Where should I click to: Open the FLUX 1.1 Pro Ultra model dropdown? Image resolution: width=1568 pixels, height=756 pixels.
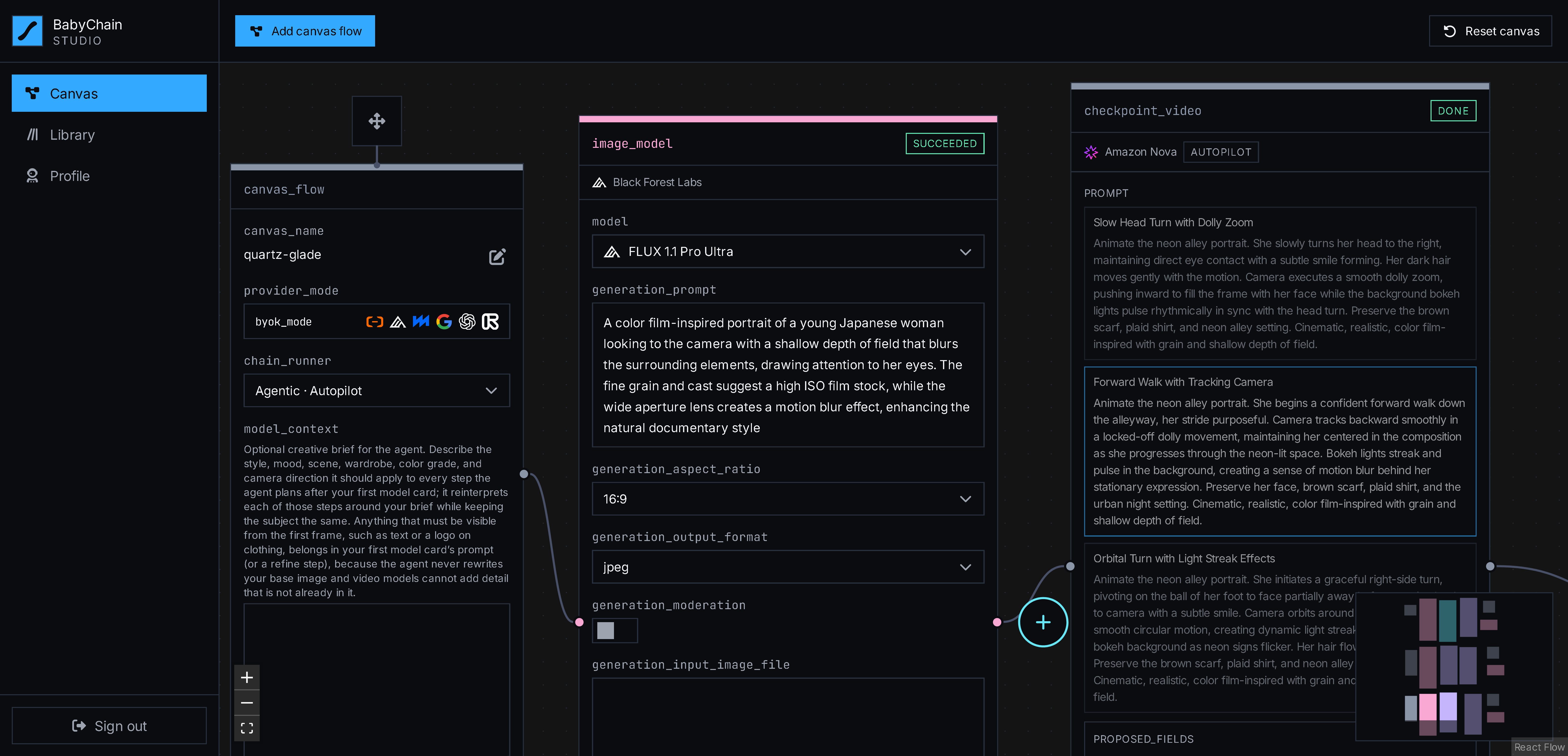788,252
